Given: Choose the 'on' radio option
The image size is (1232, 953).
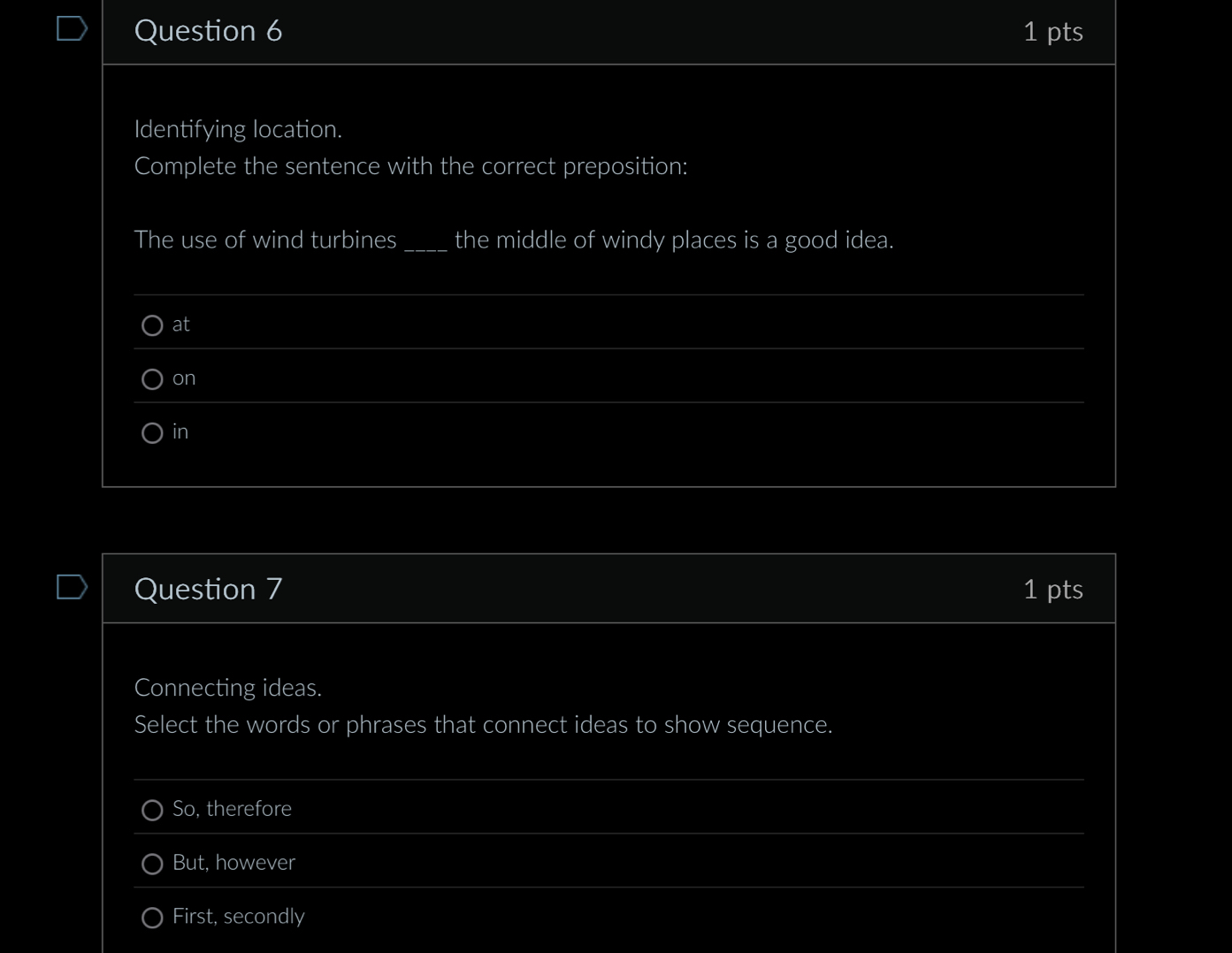Looking at the screenshot, I should coord(152,379).
